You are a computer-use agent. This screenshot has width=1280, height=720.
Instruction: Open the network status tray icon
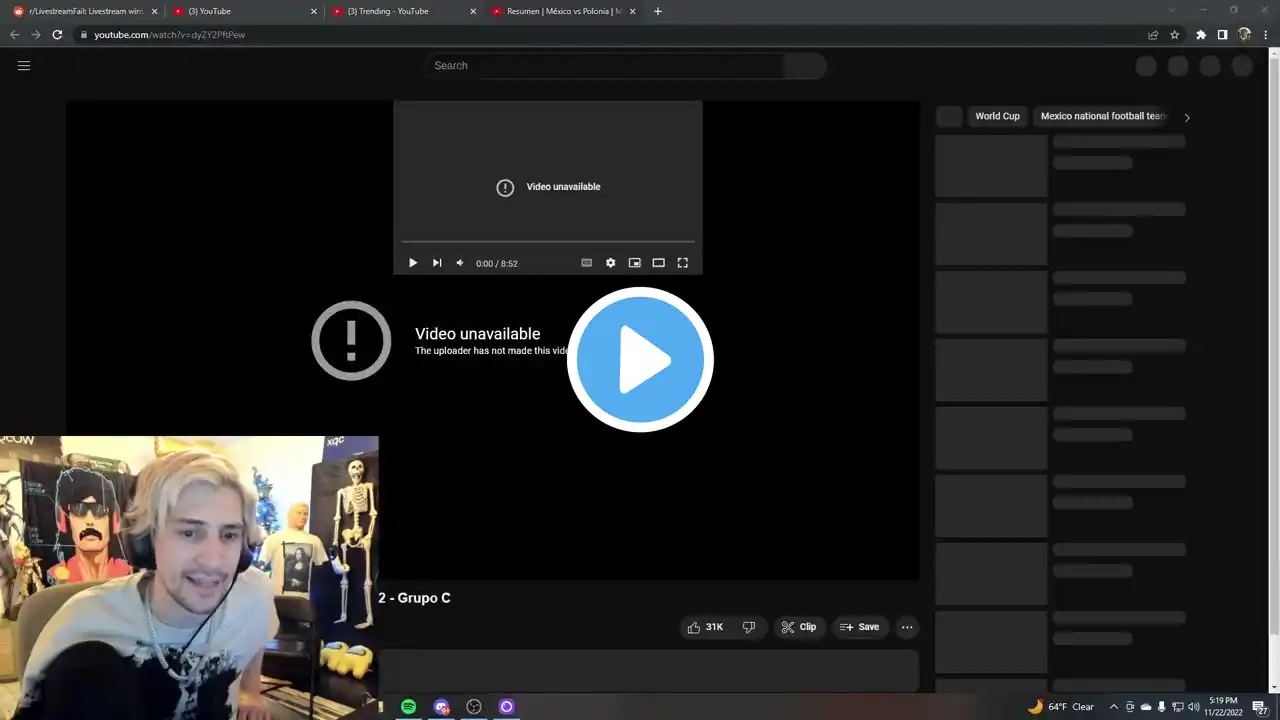tap(1177, 707)
